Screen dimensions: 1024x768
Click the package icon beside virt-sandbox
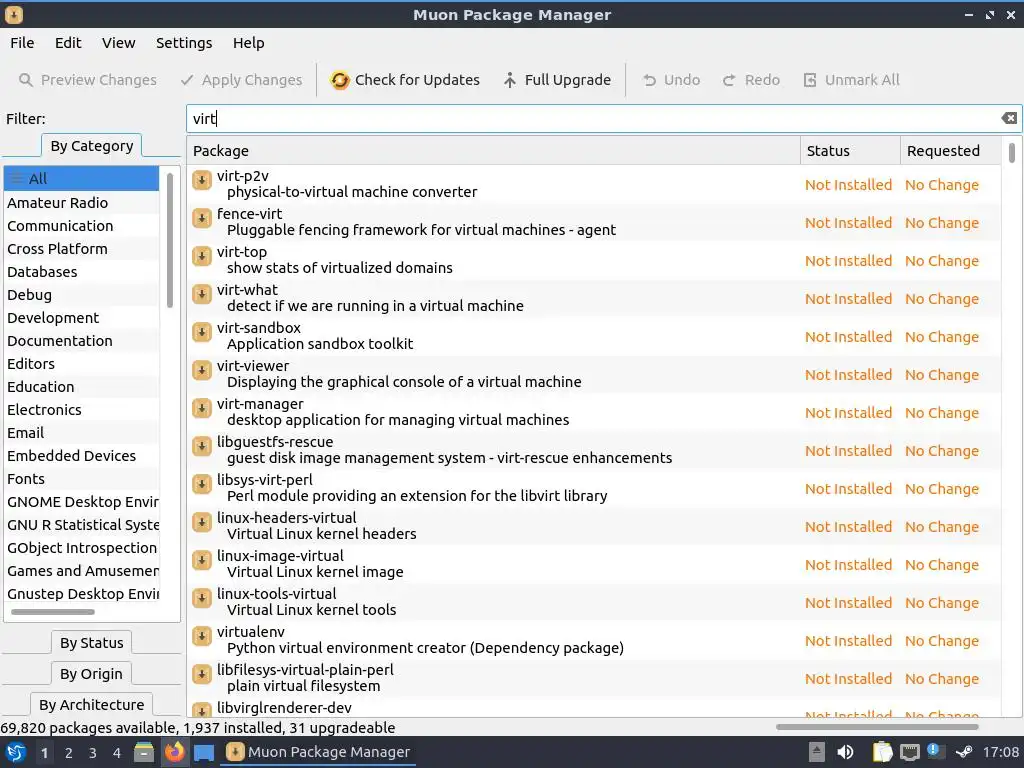pyautogui.click(x=202, y=332)
